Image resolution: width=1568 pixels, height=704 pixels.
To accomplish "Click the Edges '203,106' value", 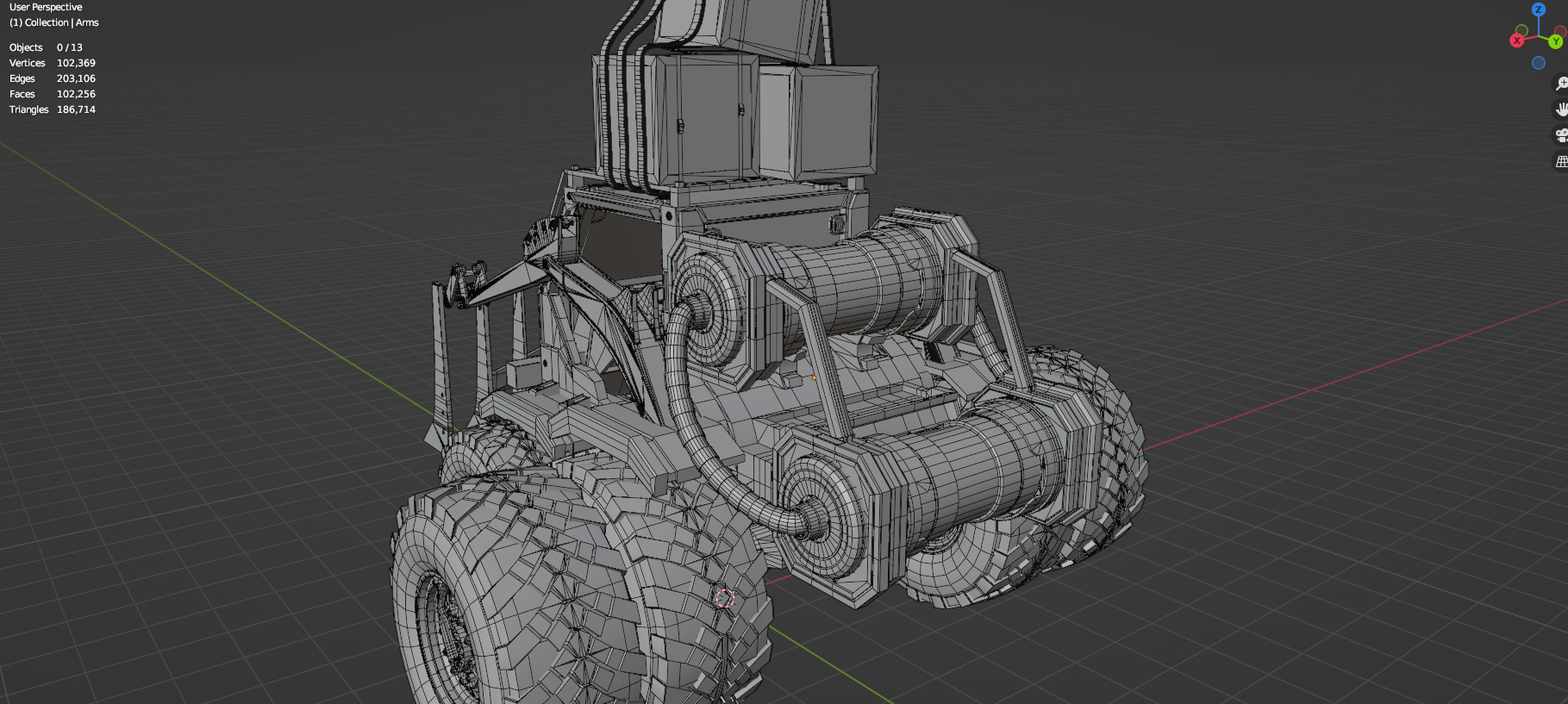I will click(76, 78).
